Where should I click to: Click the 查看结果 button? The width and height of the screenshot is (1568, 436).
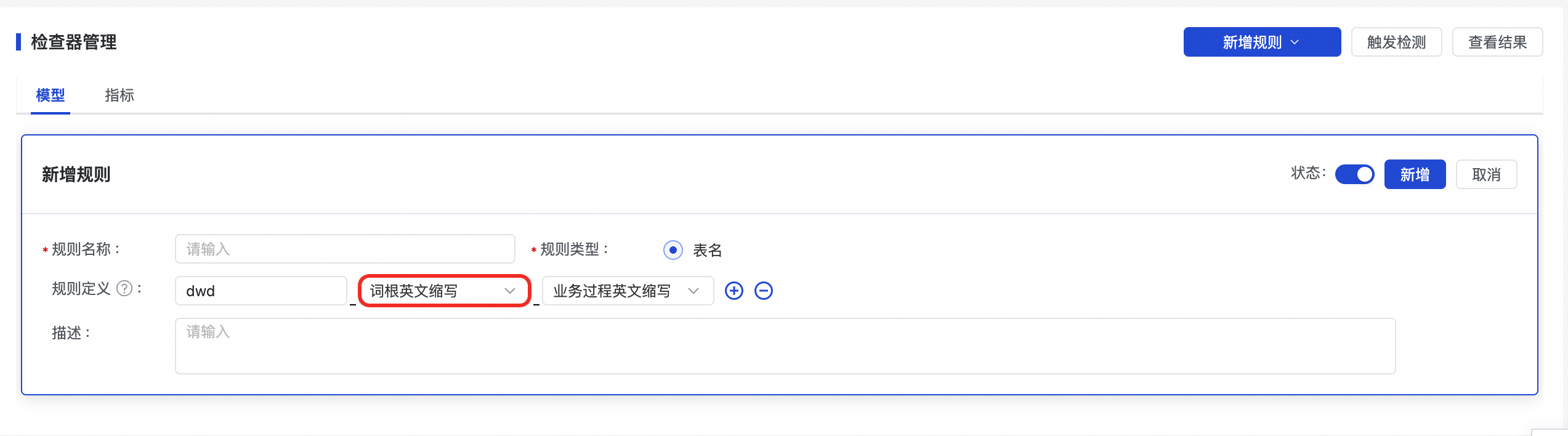[1497, 42]
